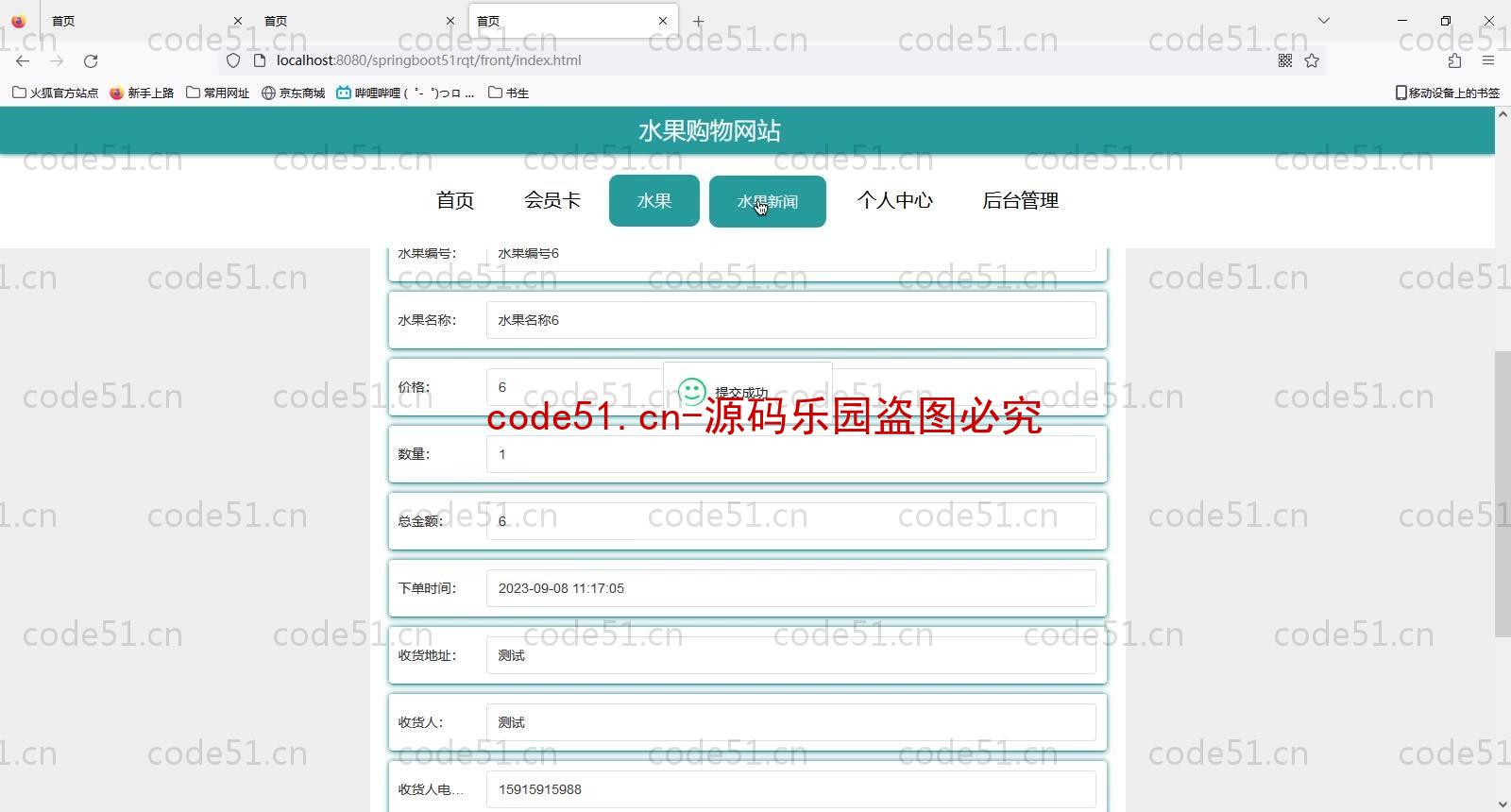Bookmark this page with star icon
The height and width of the screenshot is (812, 1511).
click(x=1312, y=60)
